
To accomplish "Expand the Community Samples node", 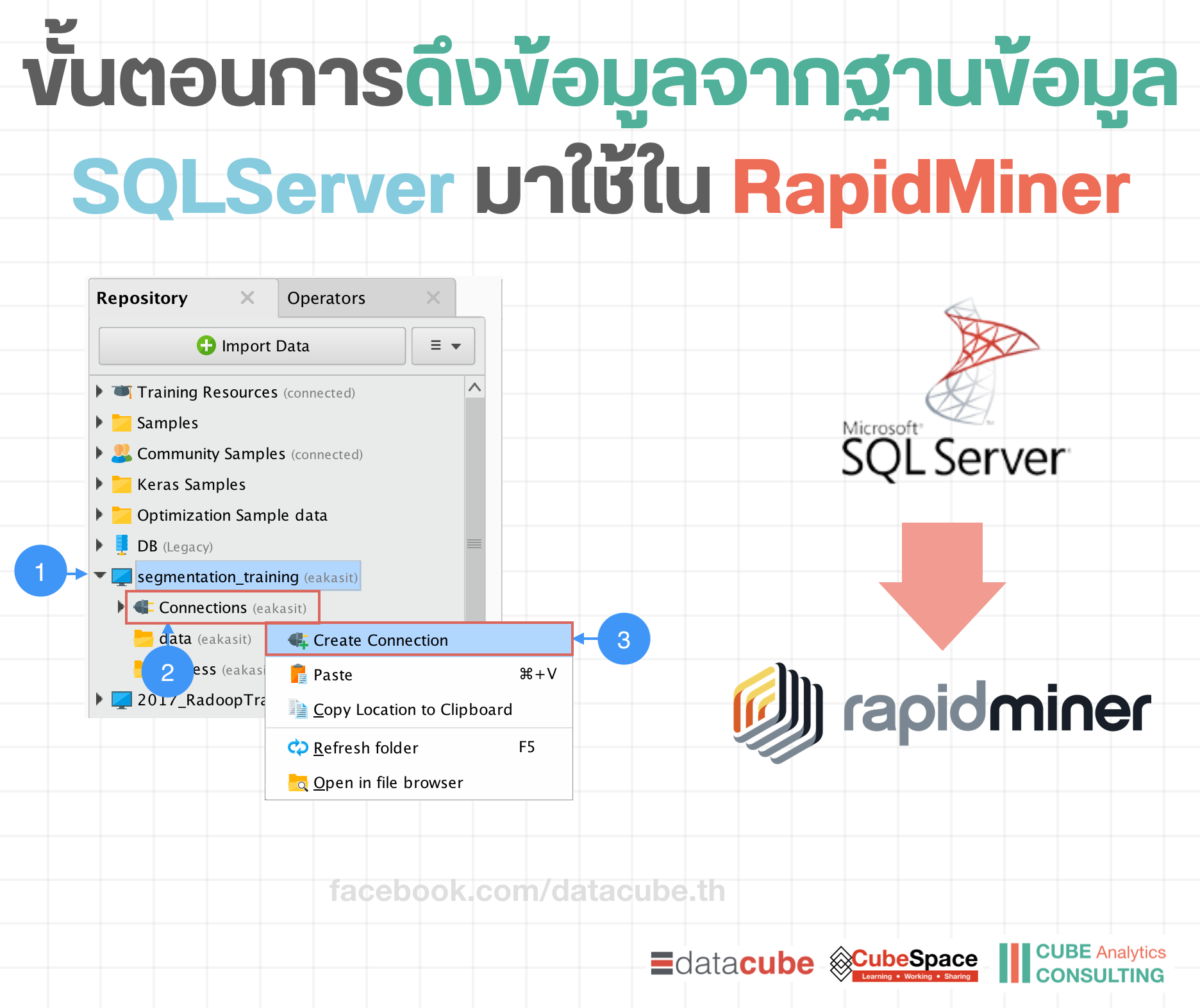I will click(x=99, y=453).
